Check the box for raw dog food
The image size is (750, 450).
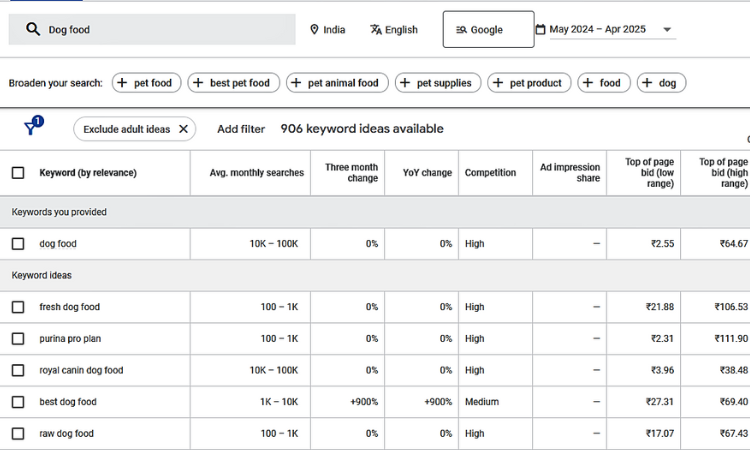(x=18, y=433)
